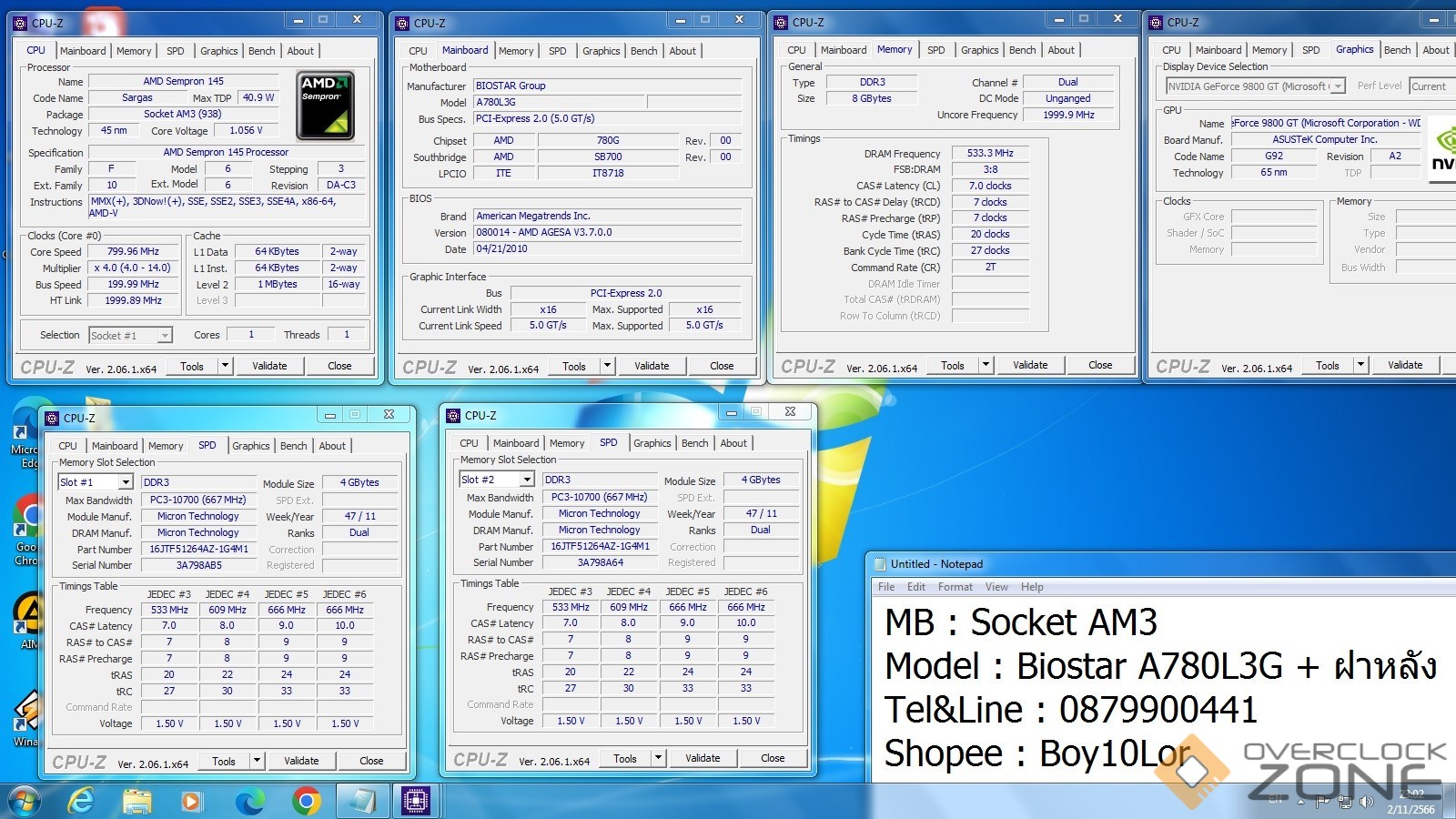Image resolution: width=1456 pixels, height=819 pixels.
Task: Click the Google Chrome taskbar icon
Action: pyautogui.click(x=306, y=801)
